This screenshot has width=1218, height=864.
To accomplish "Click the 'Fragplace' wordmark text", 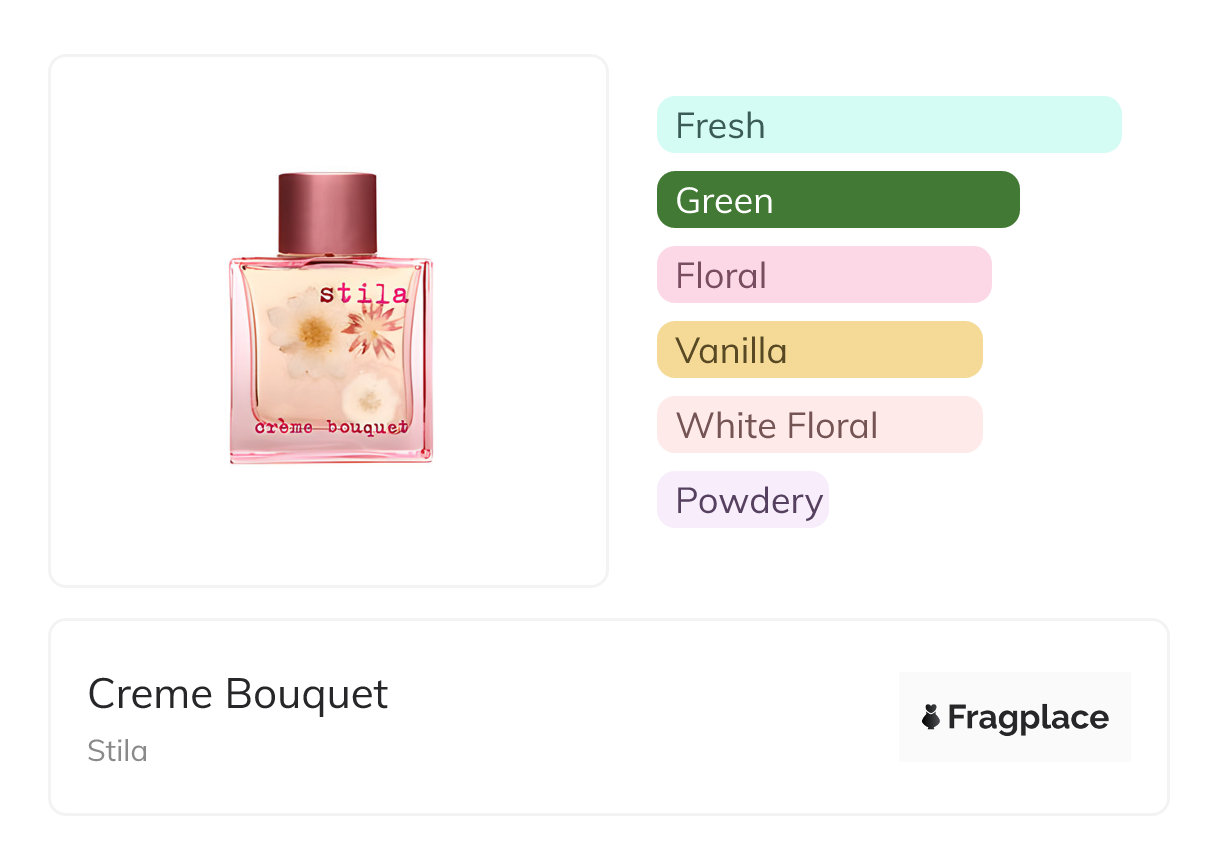I will point(1028,717).
